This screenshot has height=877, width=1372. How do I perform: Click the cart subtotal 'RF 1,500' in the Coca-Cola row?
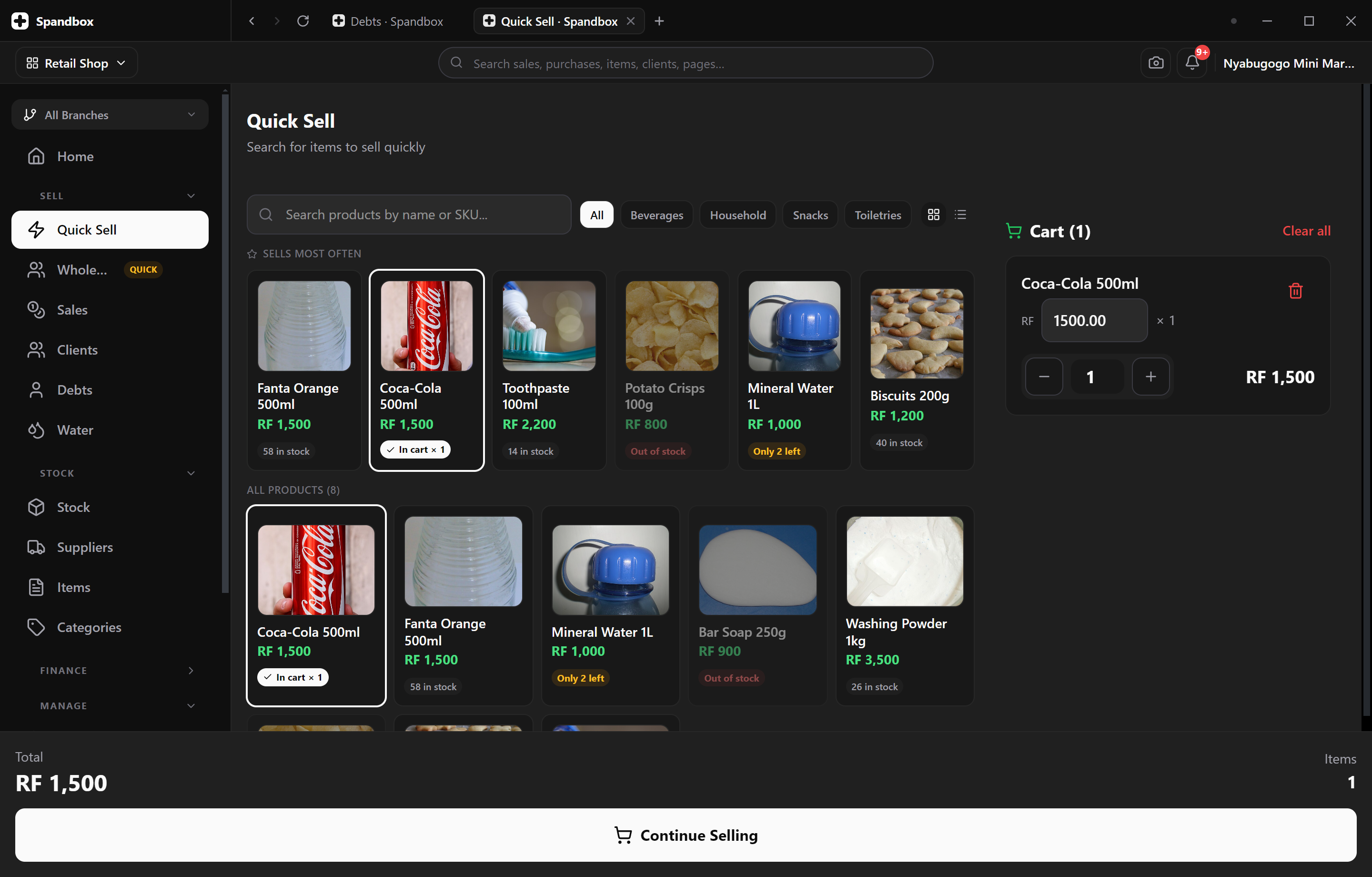tap(1280, 377)
